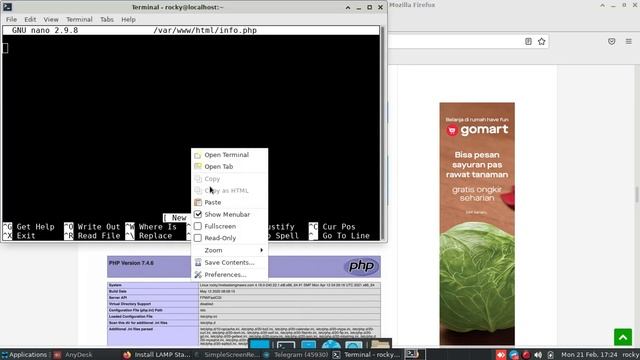The width and height of the screenshot is (640, 360).
Task: Click the Telegram tray icon
Action: click(x=514, y=355)
